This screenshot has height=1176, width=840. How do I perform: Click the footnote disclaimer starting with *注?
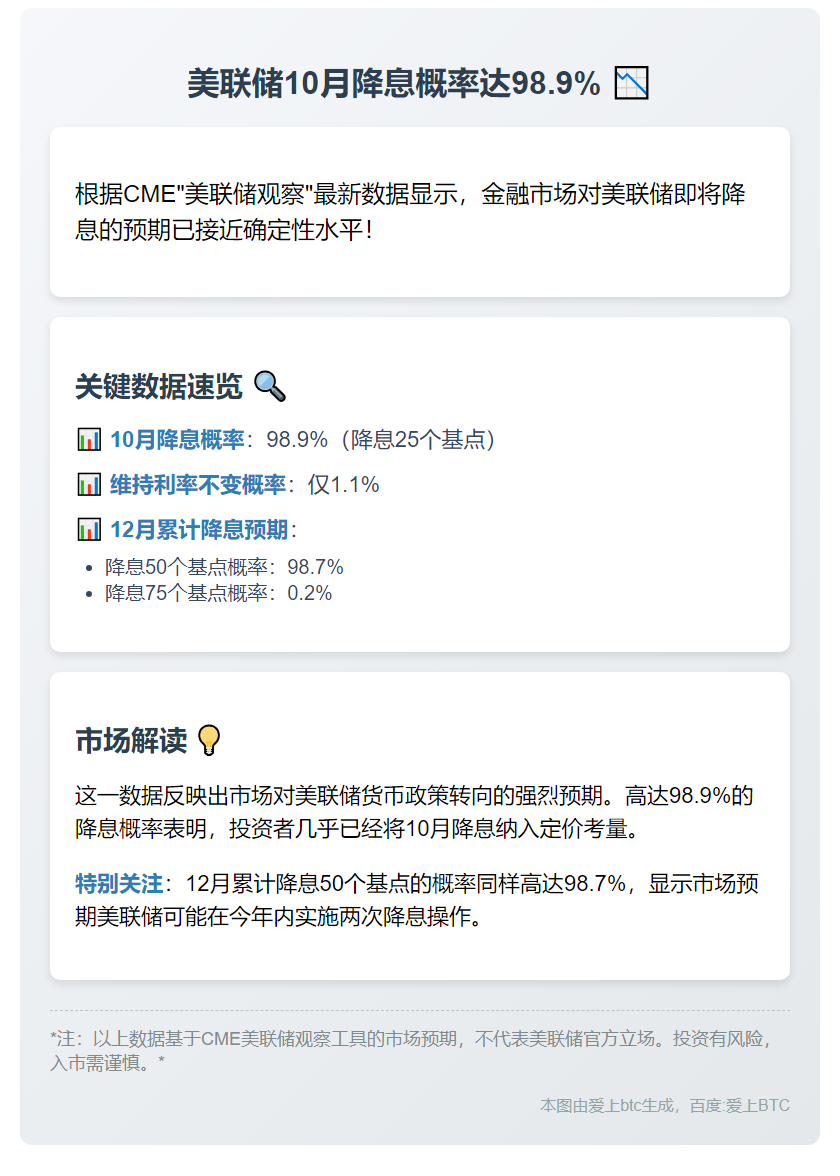[410, 1050]
